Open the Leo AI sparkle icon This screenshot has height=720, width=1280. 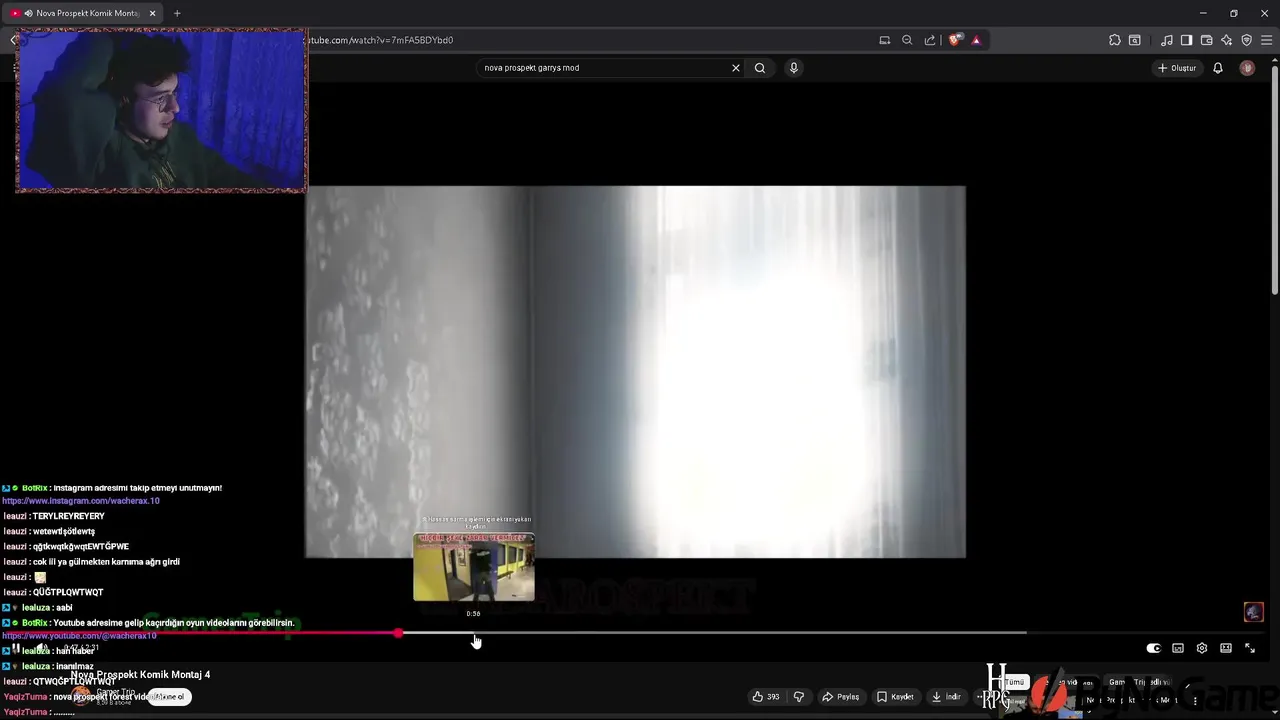coord(1227,40)
